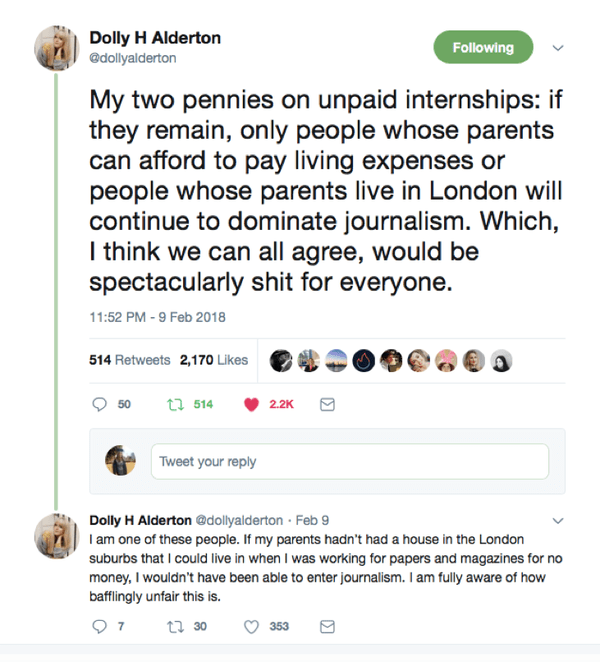Open the Feb 9 date on second tweet
The image size is (600, 662).
coord(316,521)
